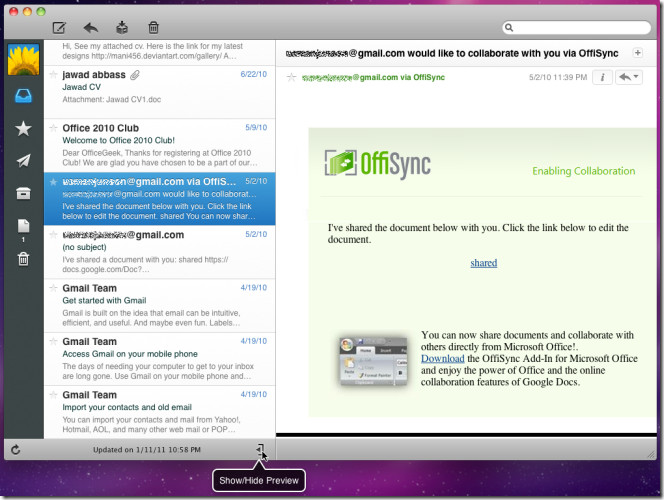Show message info with i button
Viewport: 664px width, 500px height.
point(602,77)
